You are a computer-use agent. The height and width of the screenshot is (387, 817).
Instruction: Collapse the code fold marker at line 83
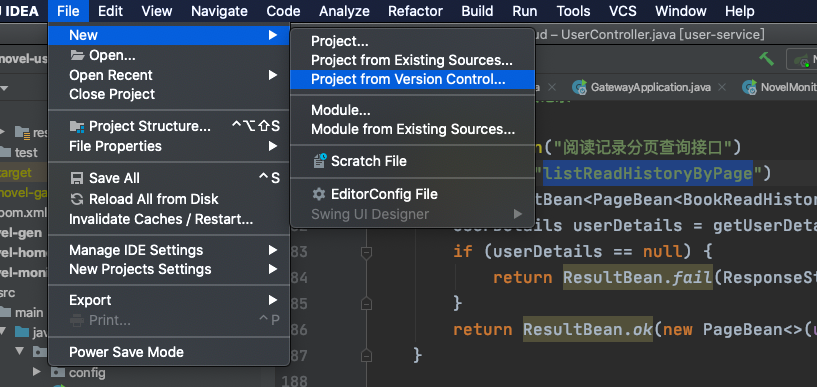coord(366,252)
